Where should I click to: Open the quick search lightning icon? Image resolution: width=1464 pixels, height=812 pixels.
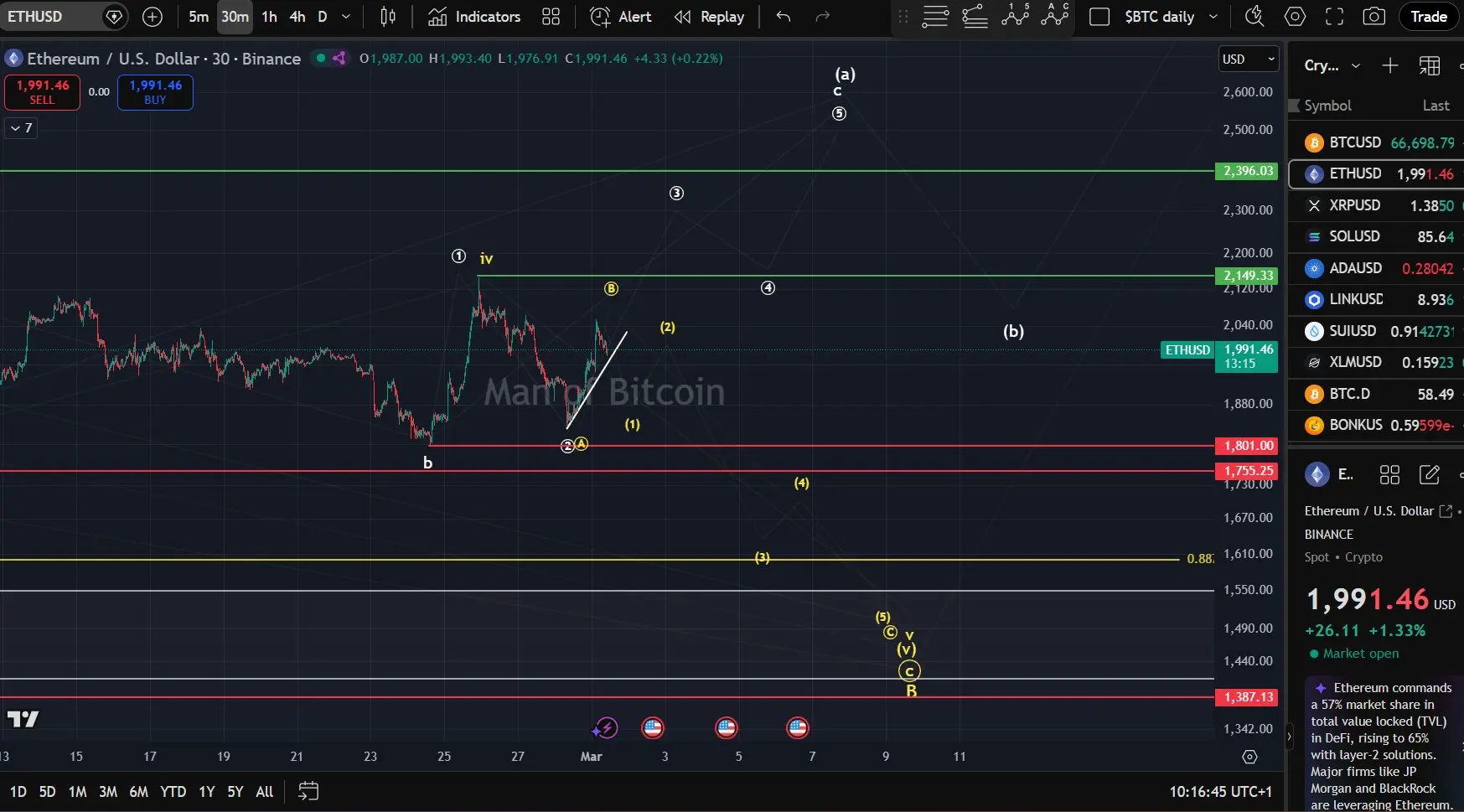[x=1254, y=16]
